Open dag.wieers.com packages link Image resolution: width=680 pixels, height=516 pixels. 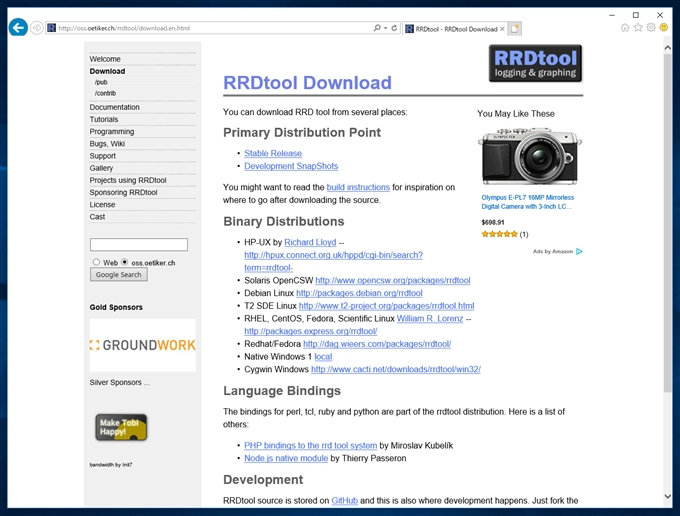tap(377, 344)
